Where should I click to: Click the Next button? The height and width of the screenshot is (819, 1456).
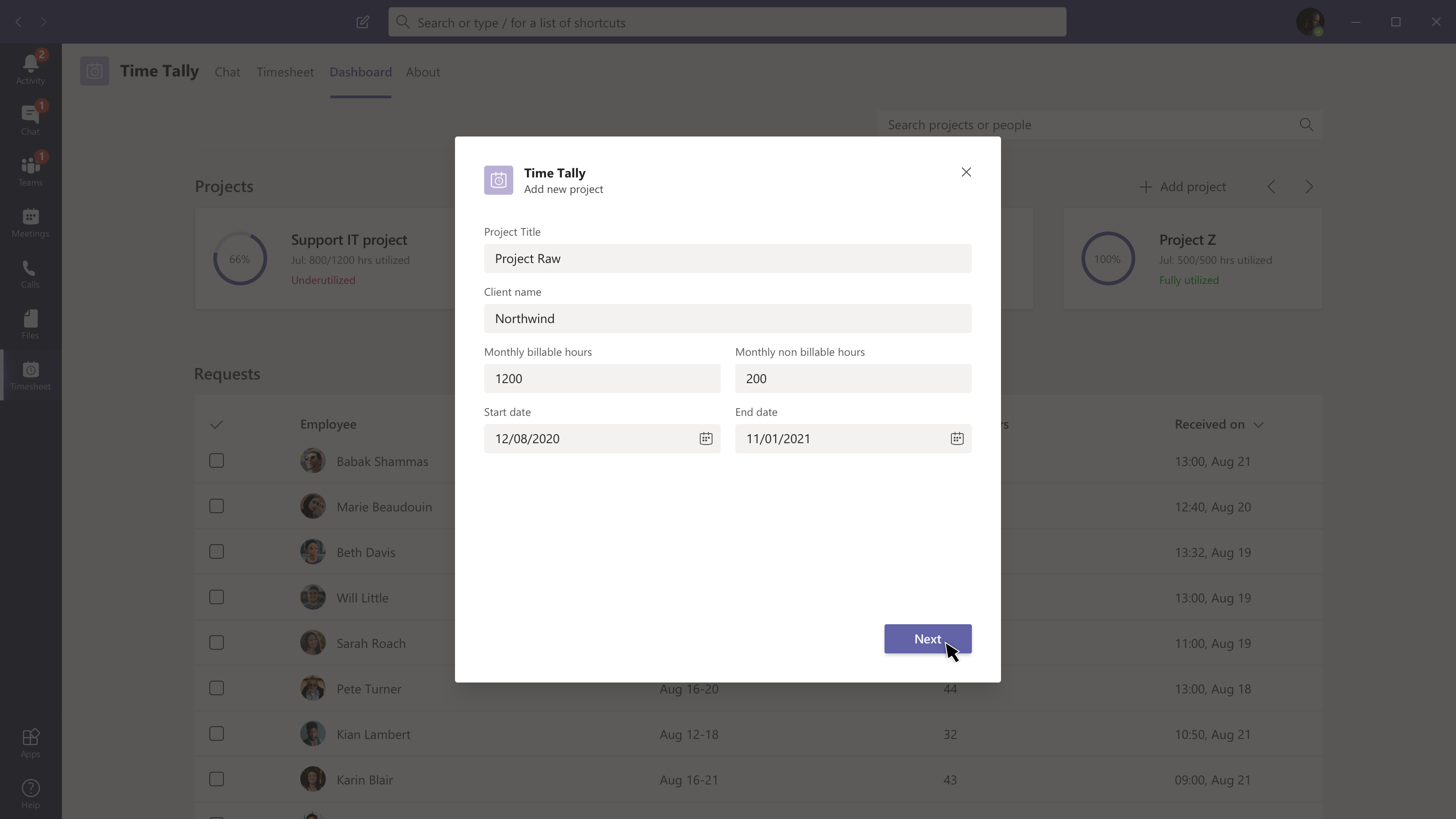[x=928, y=639]
